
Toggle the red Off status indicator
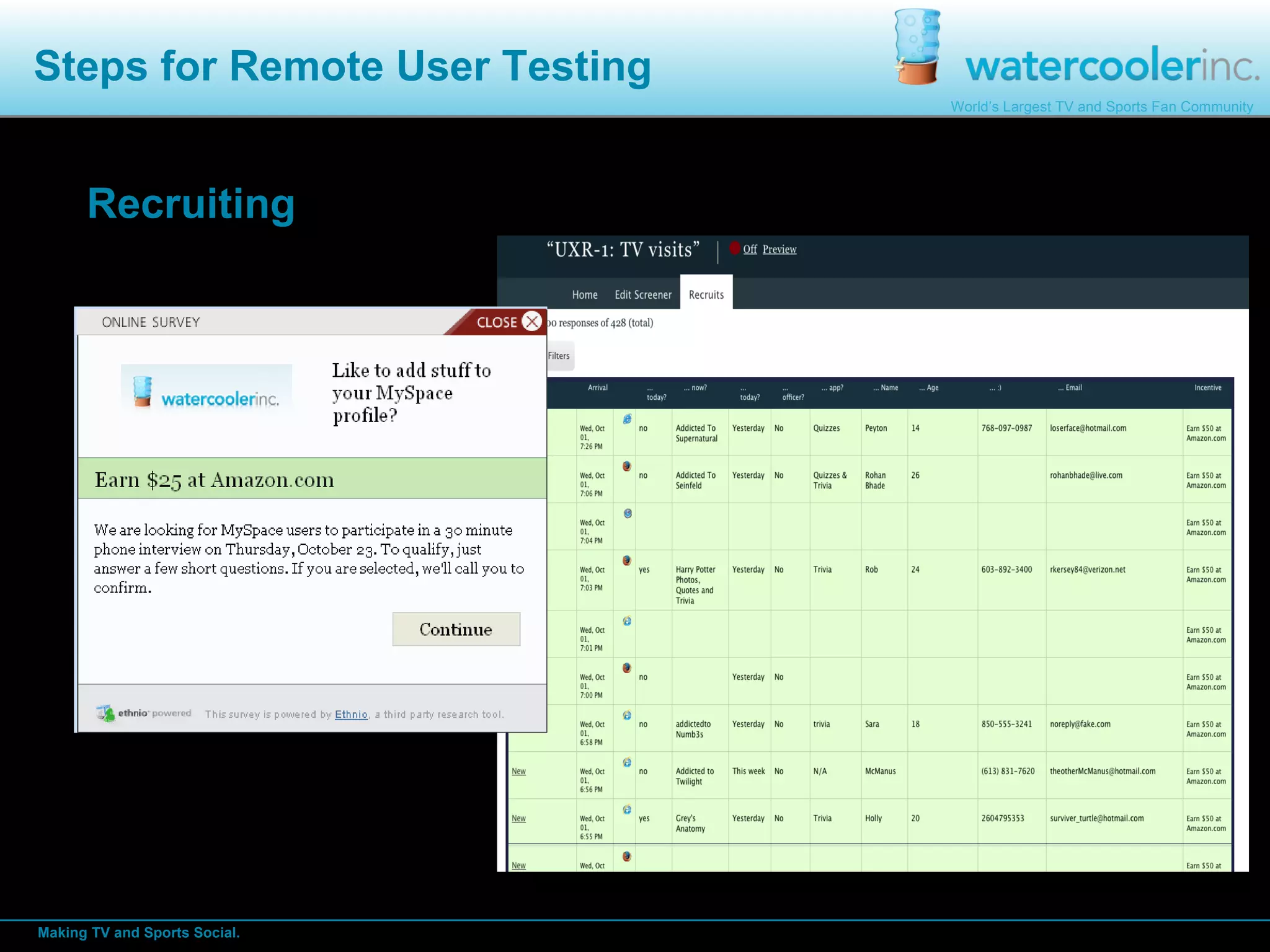735,249
